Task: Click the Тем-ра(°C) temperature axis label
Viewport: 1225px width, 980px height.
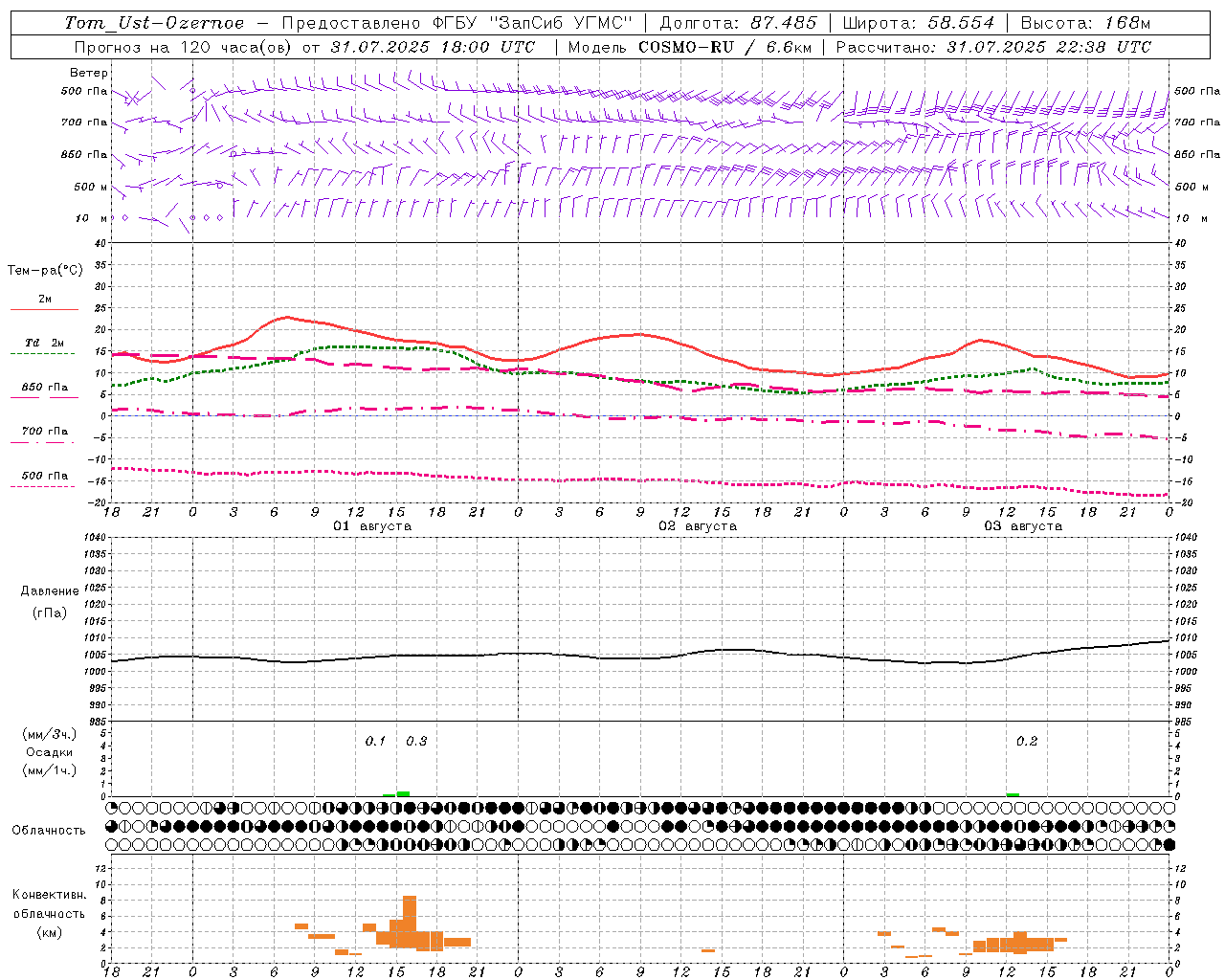Action: click(45, 271)
